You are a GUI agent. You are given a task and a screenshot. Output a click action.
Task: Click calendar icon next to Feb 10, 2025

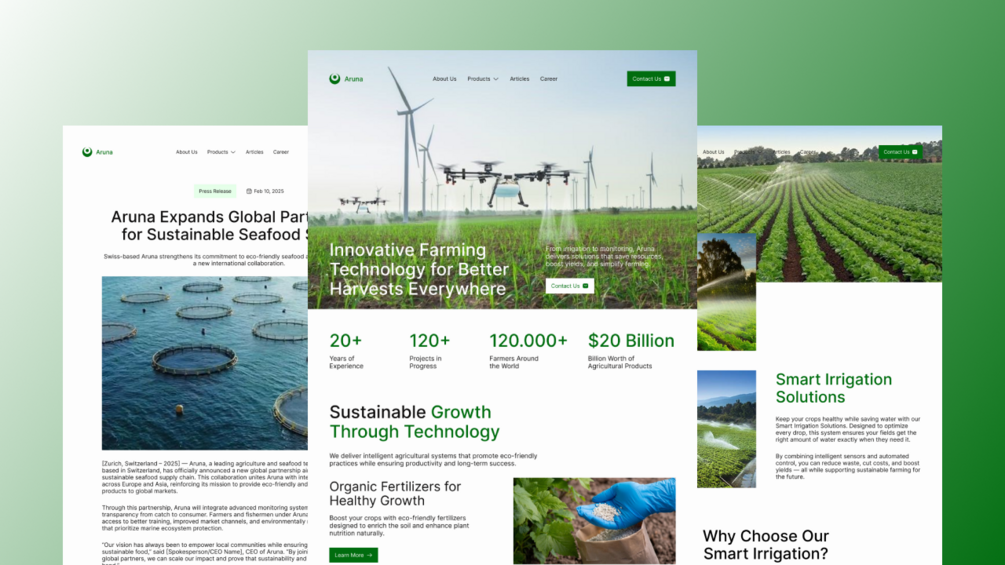[249, 191]
